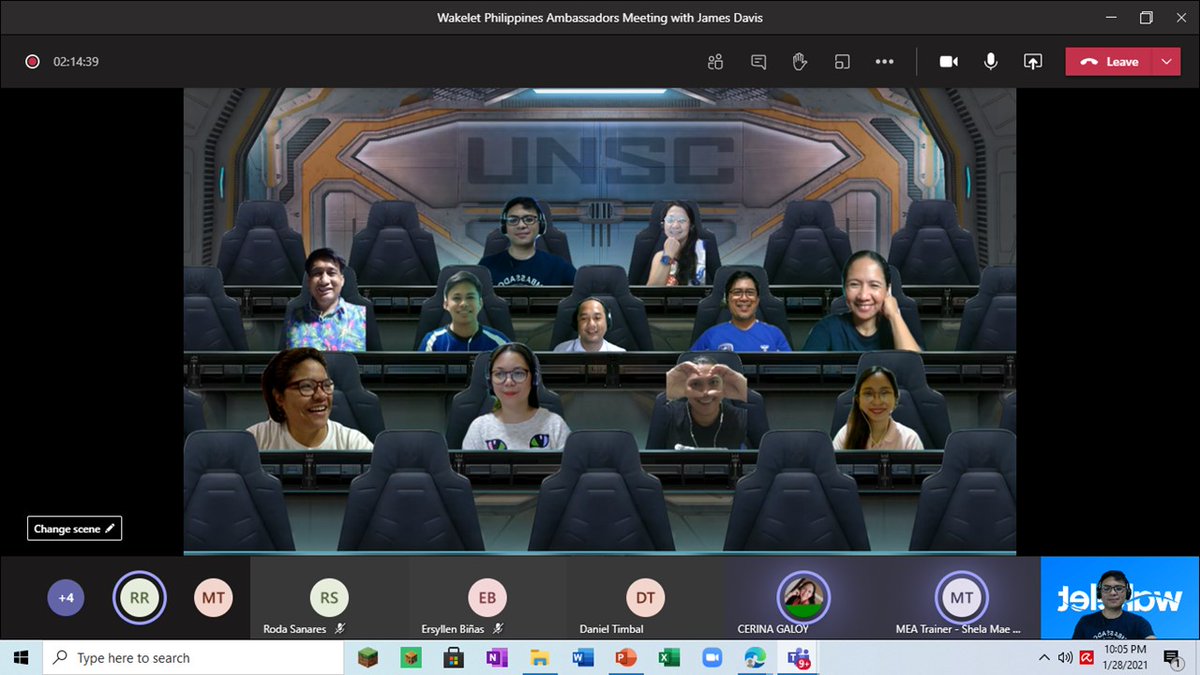Open More actions ellipsis menu
Image resolution: width=1200 pixels, height=675 pixels.
(884, 62)
